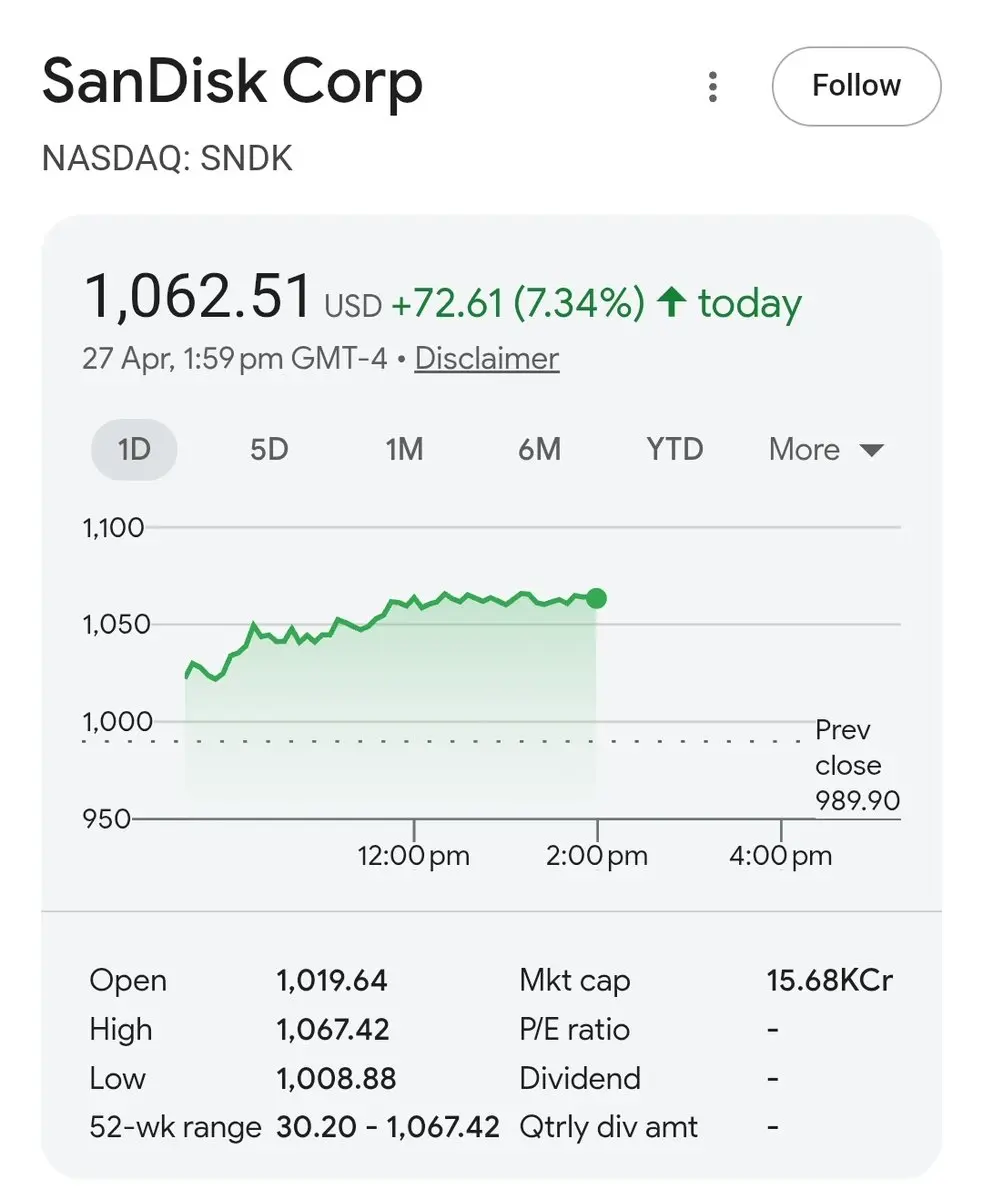983x1200 pixels.
Task: Click the 12:00 pm time axis marker
Action: pyautogui.click(x=414, y=856)
